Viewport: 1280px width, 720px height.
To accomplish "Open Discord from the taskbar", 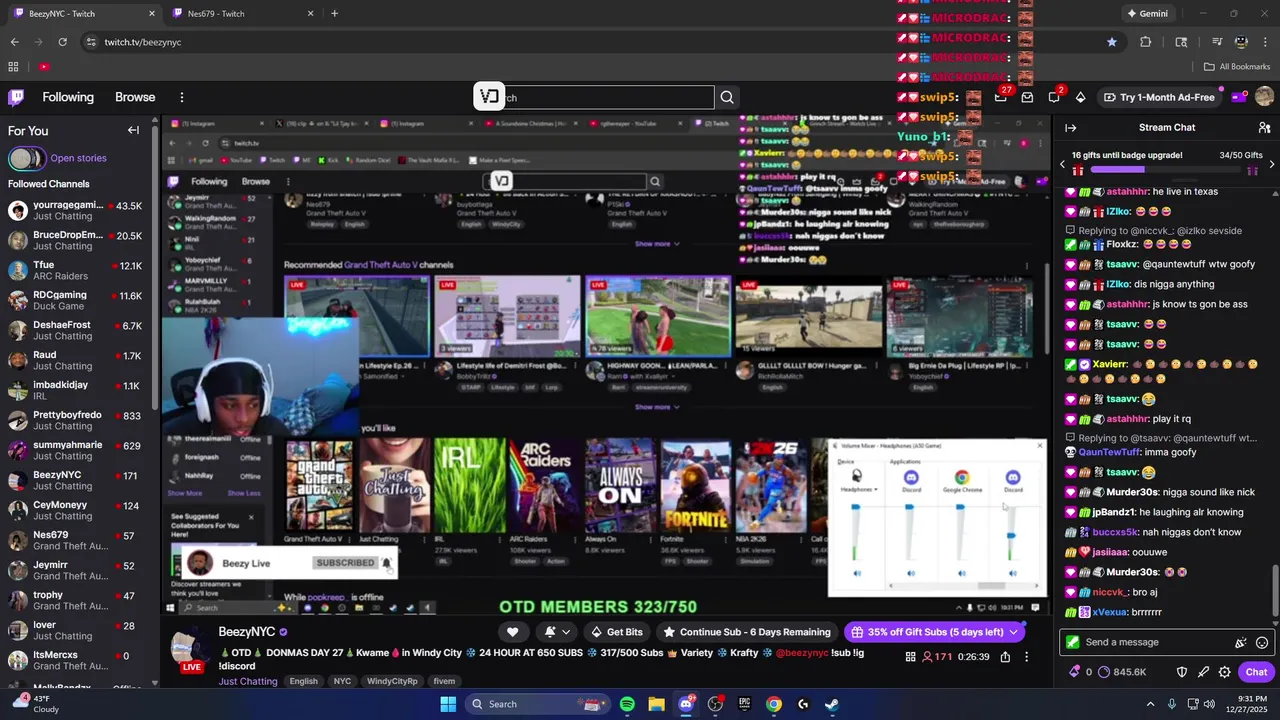I will (x=686, y=704).
